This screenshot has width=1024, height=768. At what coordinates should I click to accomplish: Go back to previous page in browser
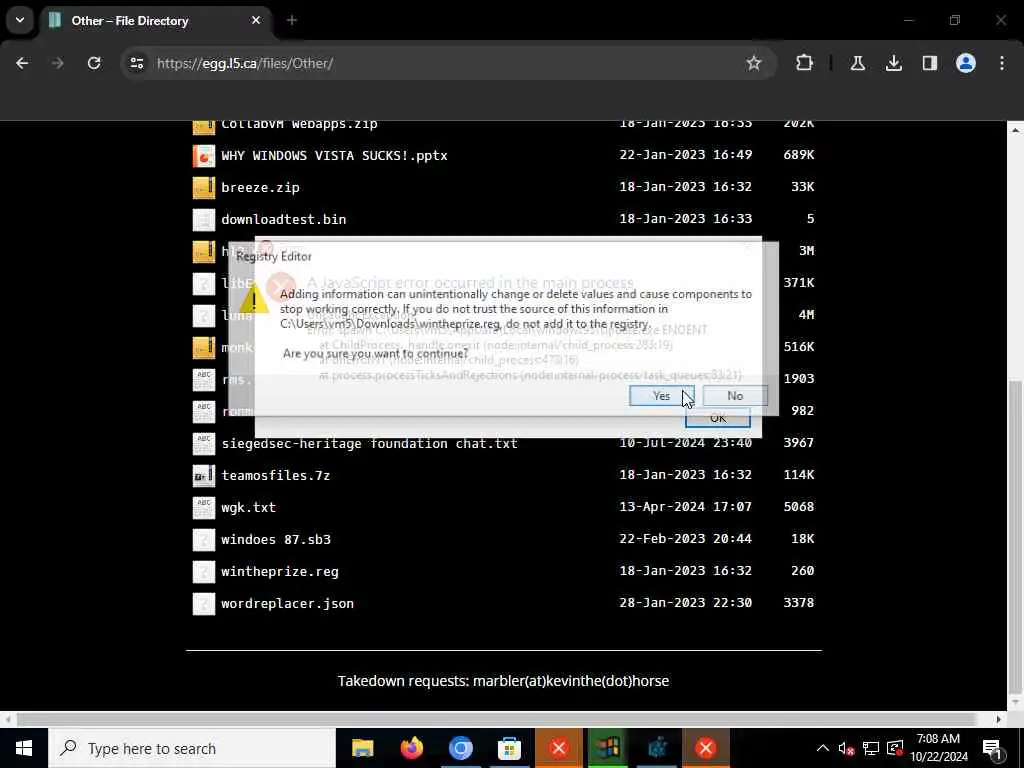(22, 63)
